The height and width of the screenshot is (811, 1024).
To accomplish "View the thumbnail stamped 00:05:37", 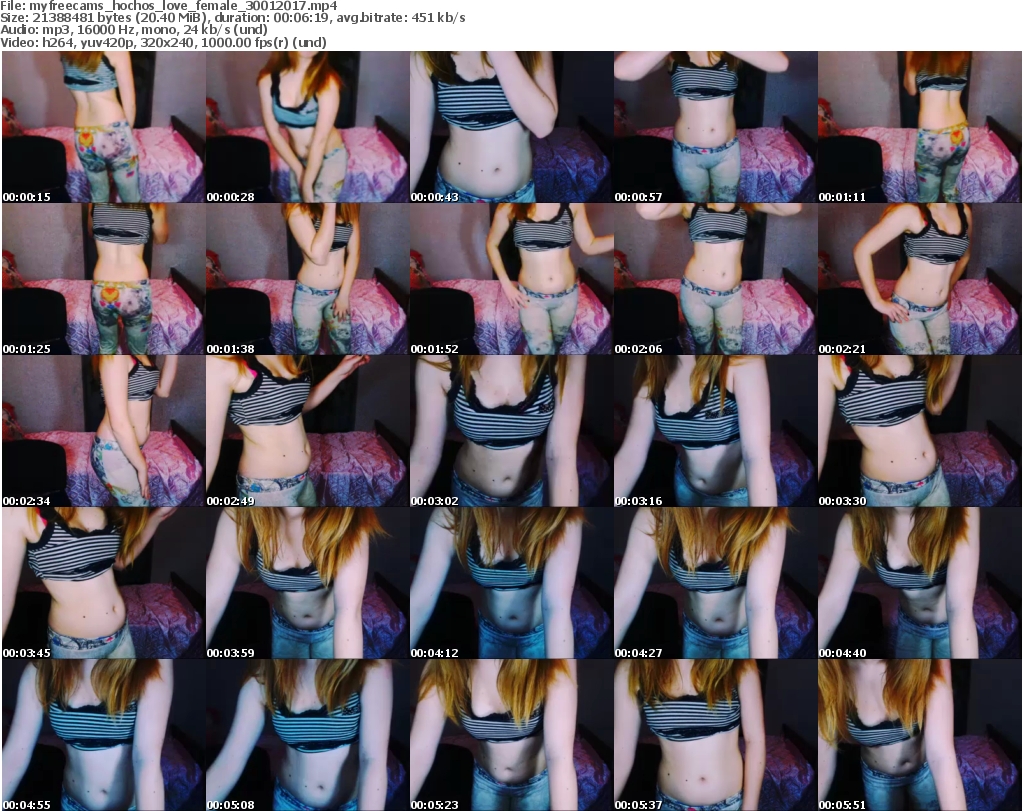I will click(715, 735).
